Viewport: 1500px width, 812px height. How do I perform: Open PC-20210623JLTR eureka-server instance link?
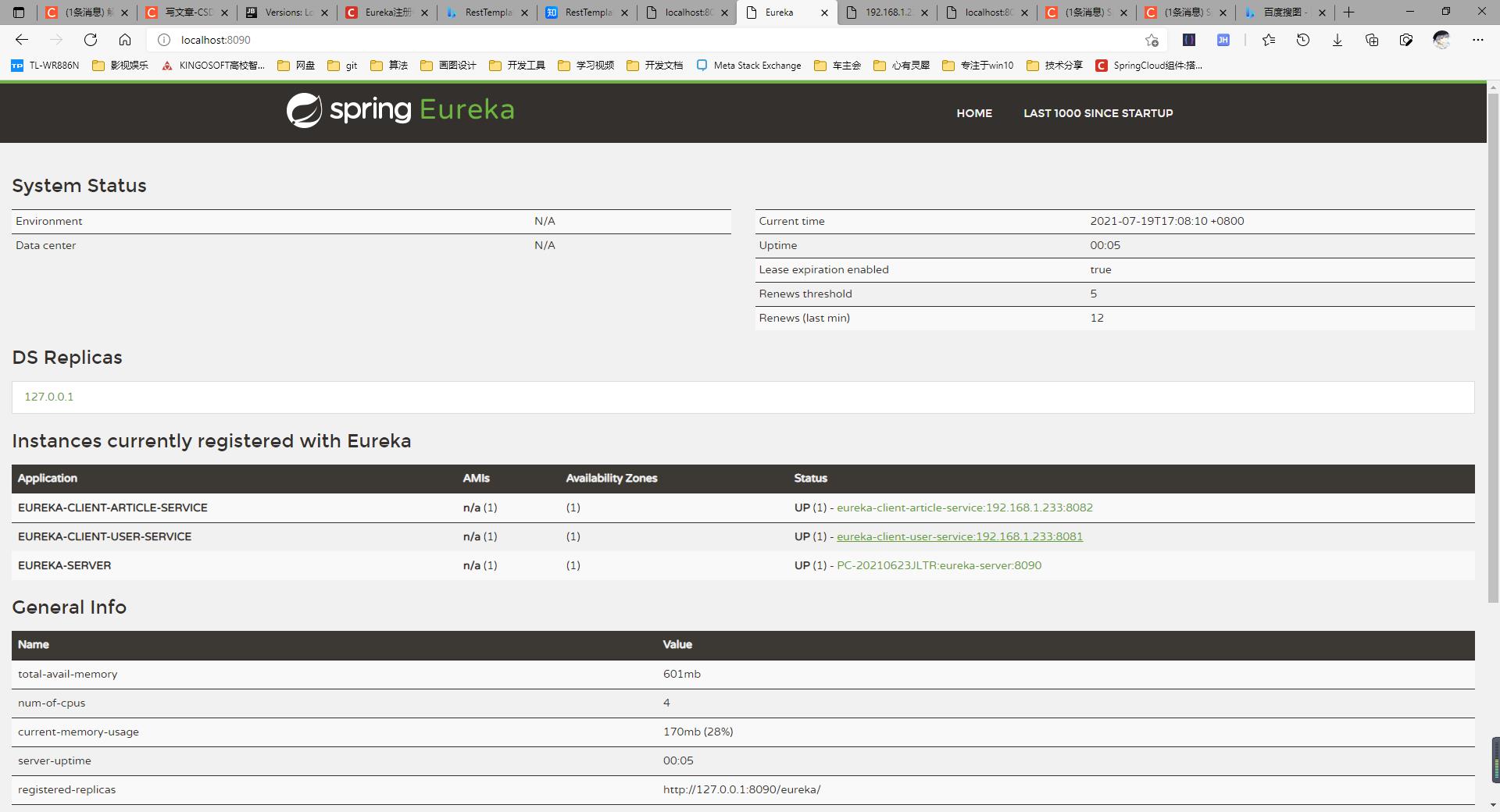939,565
